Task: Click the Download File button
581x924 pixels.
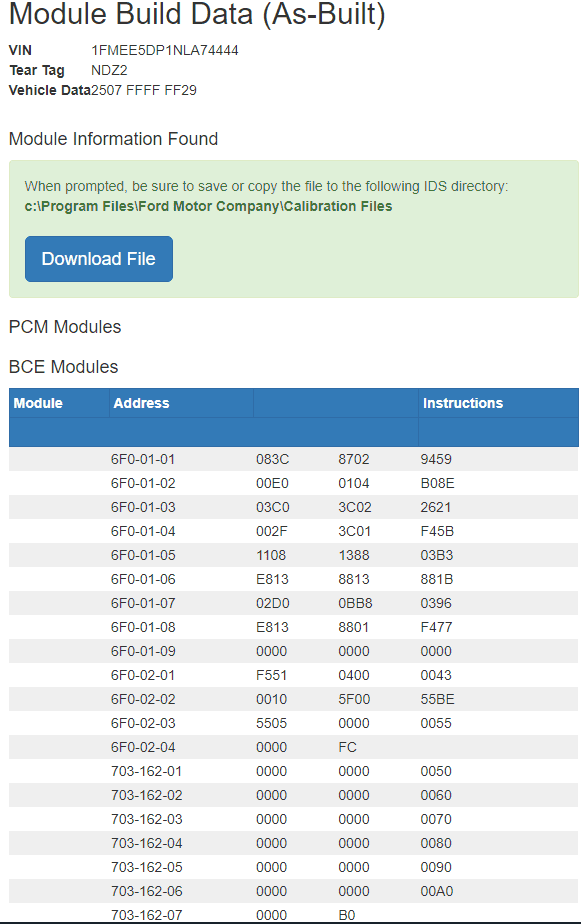Action: pyautogui.click(x=98, y=259)
